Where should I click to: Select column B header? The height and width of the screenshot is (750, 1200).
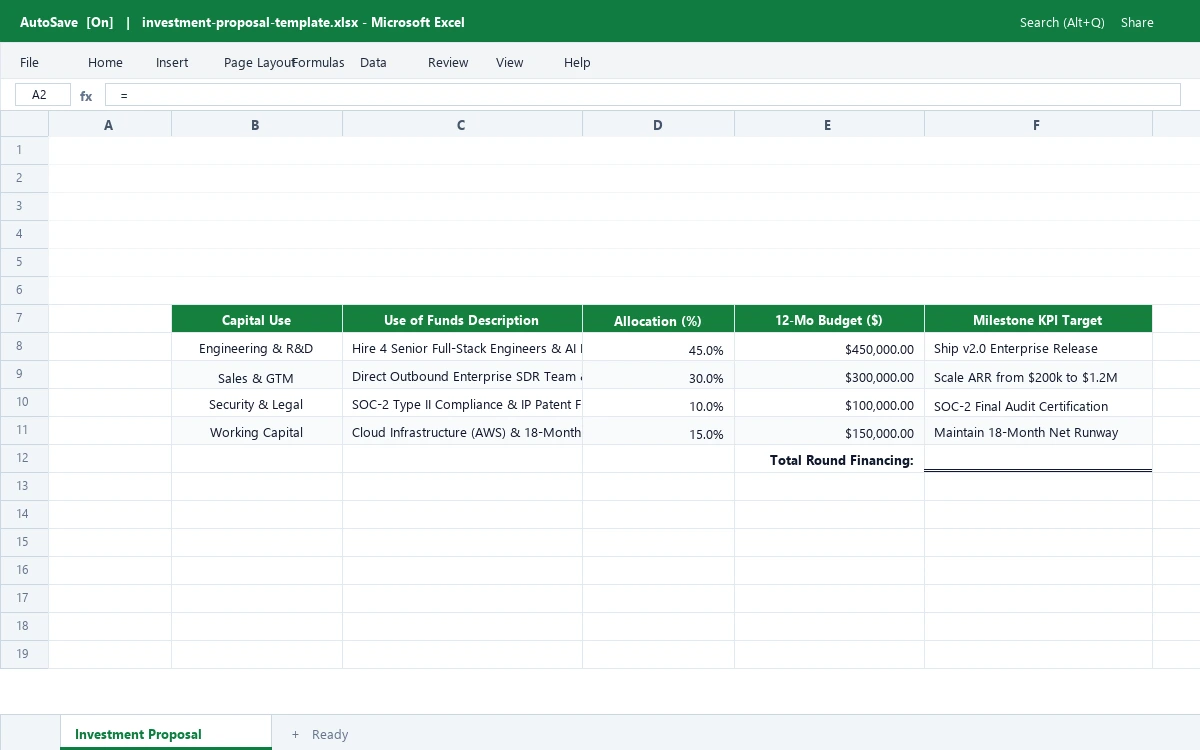tap(256, 124)
